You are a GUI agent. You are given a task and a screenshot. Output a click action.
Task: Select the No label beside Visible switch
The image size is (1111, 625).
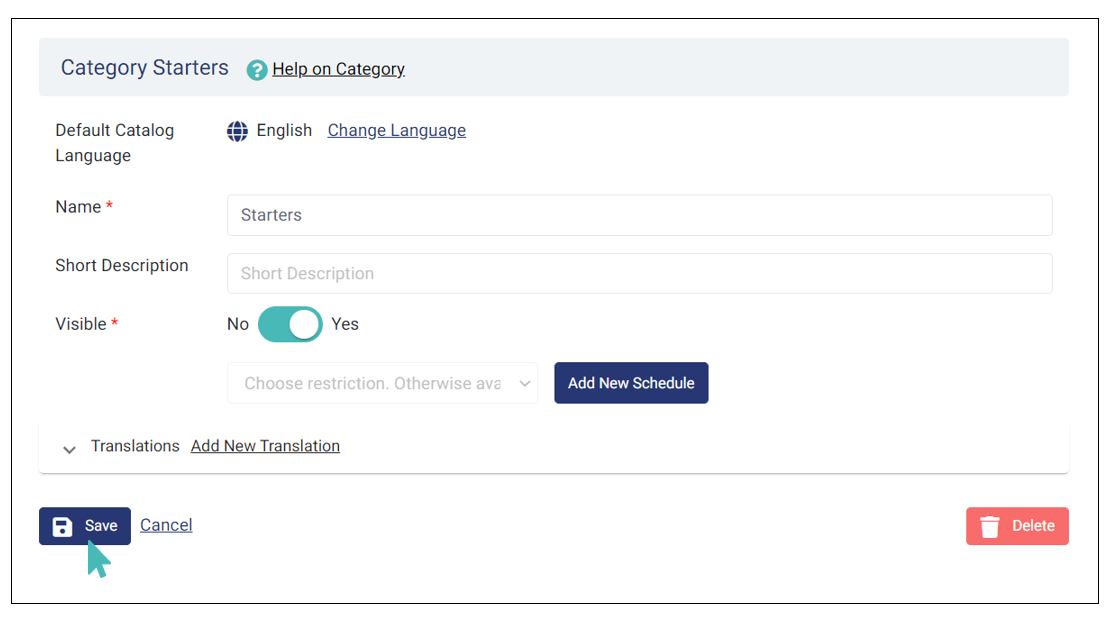[x=238, y=325]
